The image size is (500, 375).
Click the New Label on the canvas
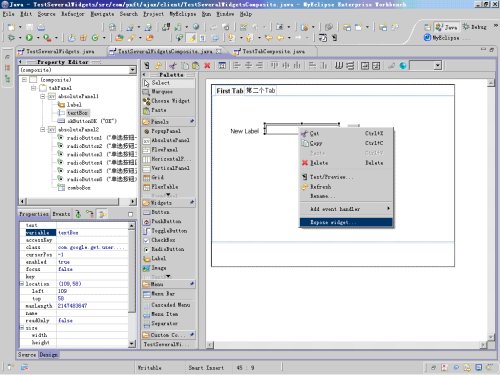point(244,131)
